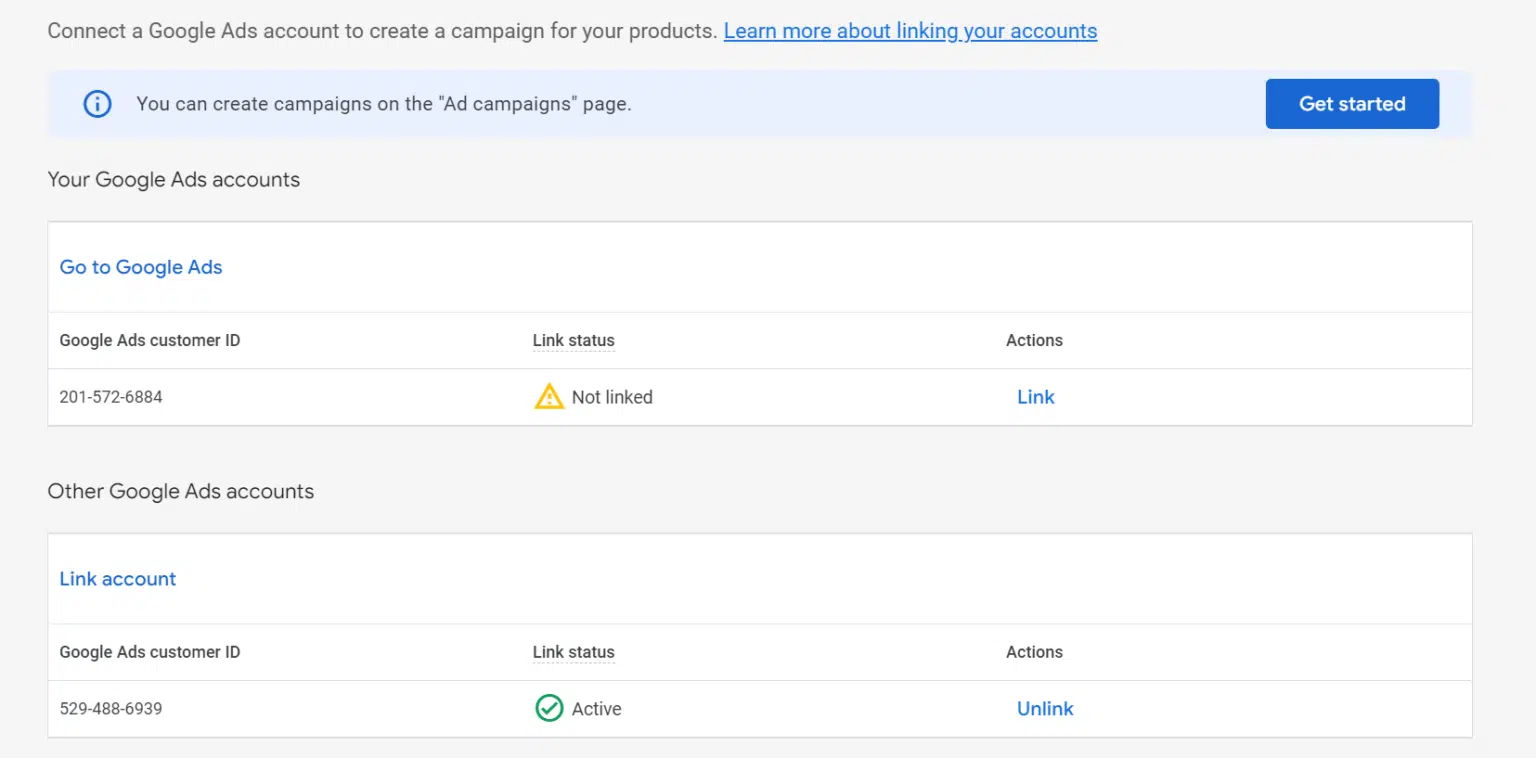The image size is (1536, 758).
Task: Click the Actions header in the first table
Action: (1034, 340)
